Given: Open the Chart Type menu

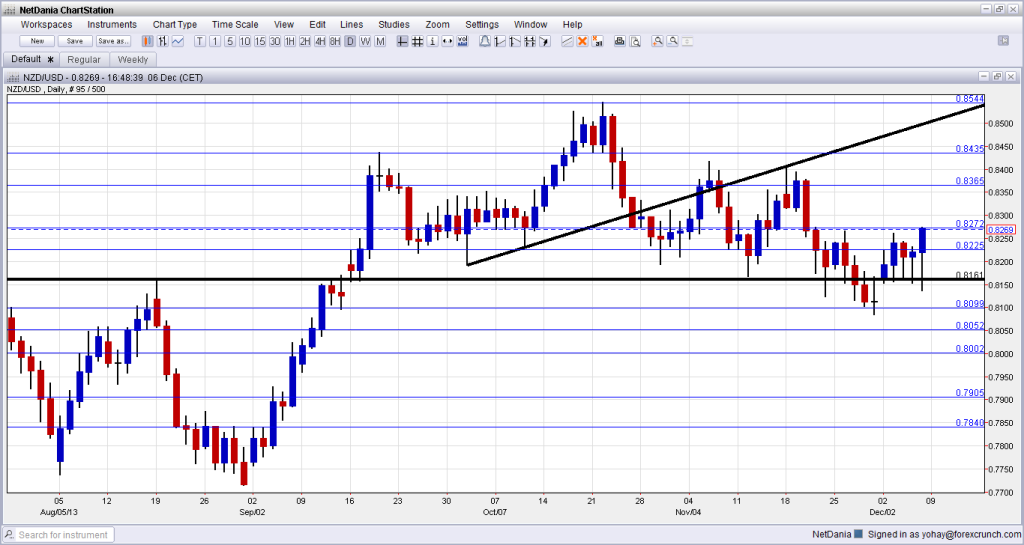Looking at the screenshot, I should tap(174, 25).
